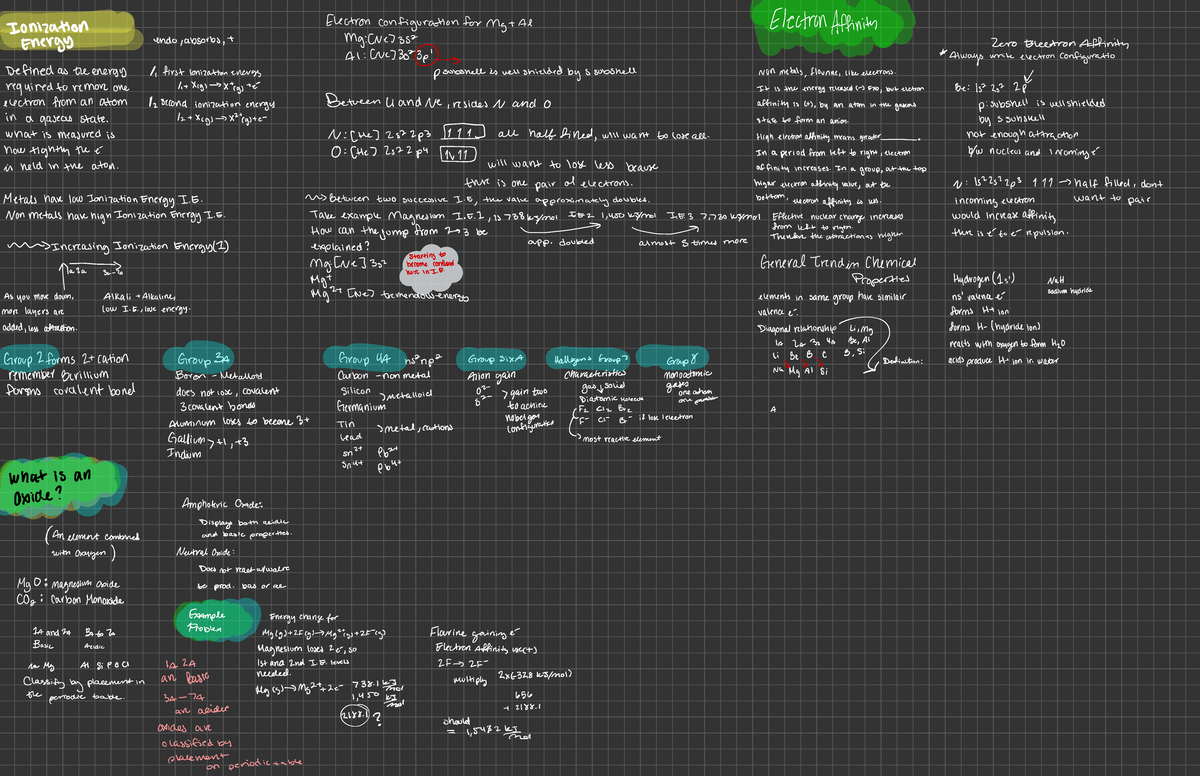Viewport: 1200px width, 776px height.
Task: Select the Halogens Group 7 heading
Action: [590, 359]
